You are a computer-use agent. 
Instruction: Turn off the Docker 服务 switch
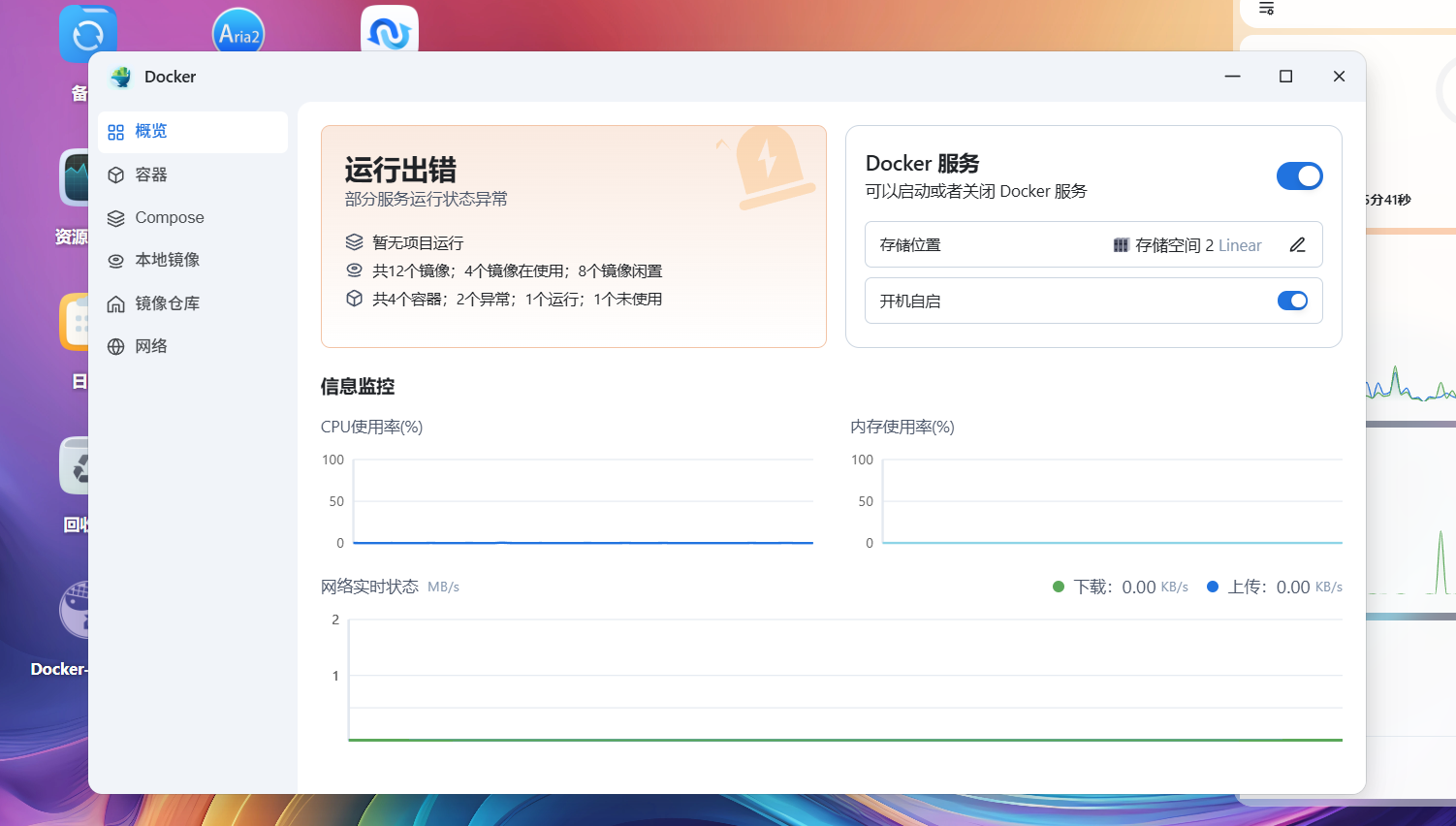(1299, 176)
